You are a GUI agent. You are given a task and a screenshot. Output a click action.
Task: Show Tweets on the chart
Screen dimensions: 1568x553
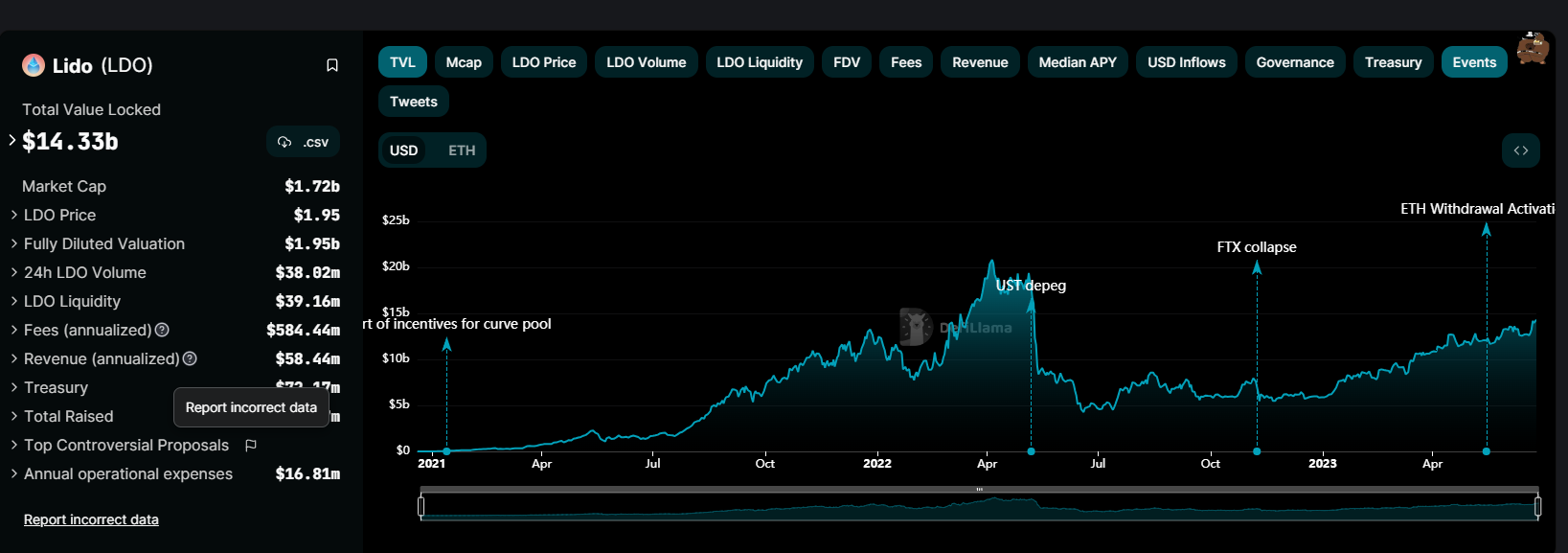click(x=414, y=102)
